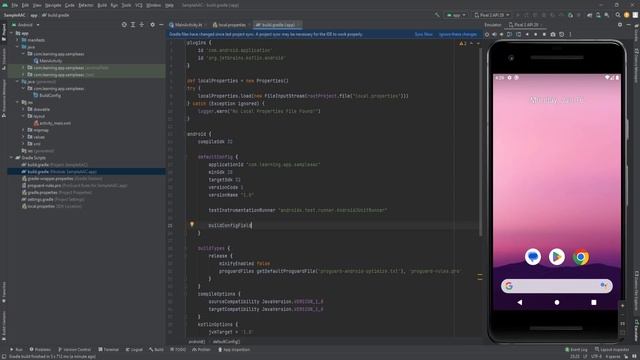Collapse the java folder

pyautogui.click(x=18, y=47)
